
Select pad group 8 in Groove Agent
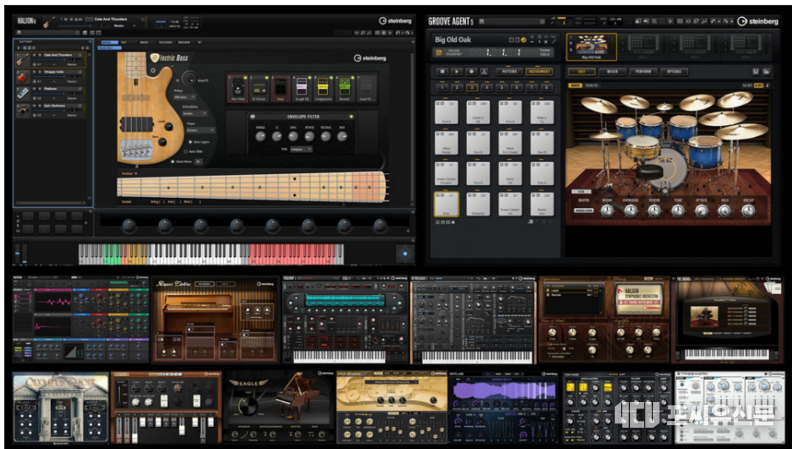click(x=546, y=87)
